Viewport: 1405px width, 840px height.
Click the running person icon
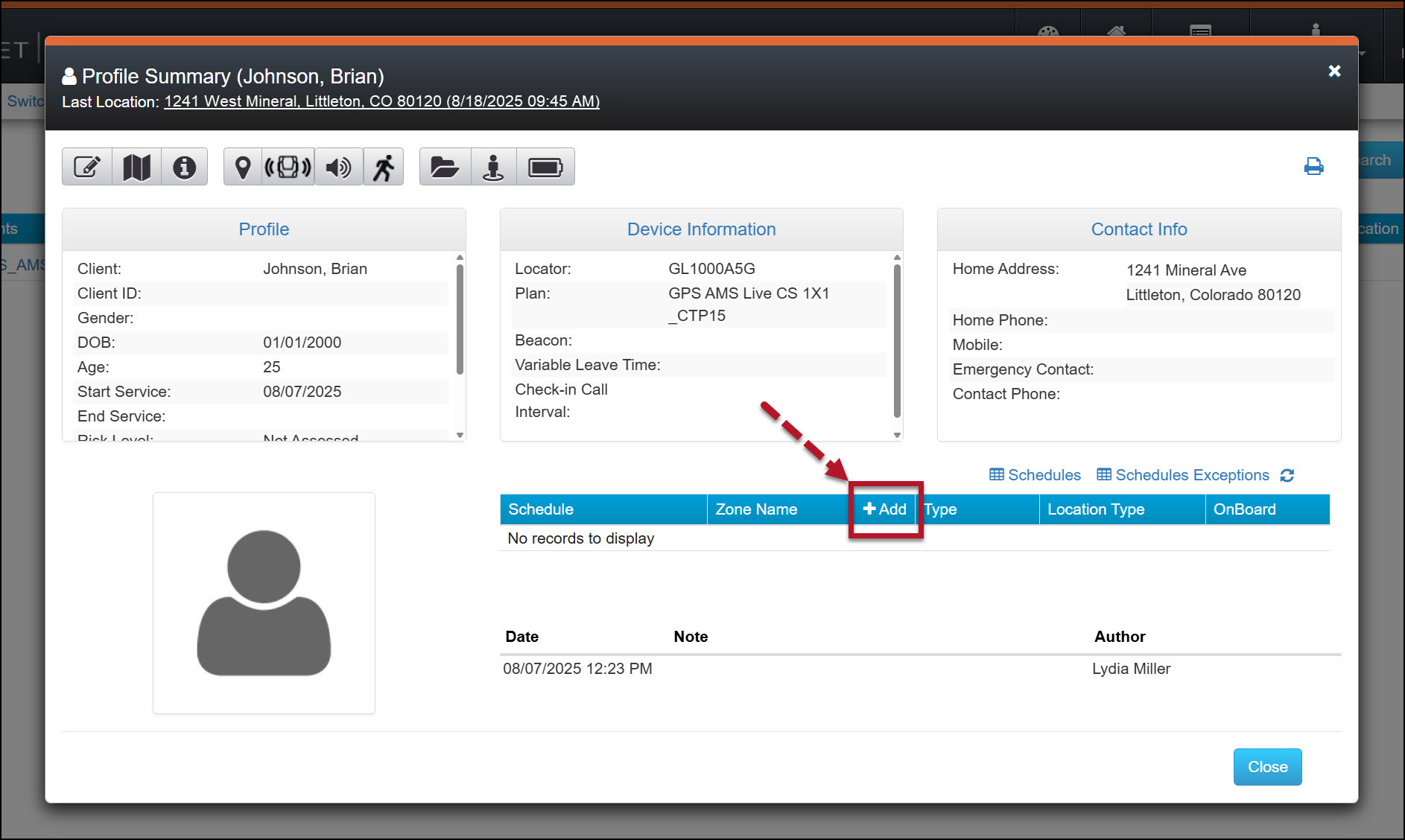384,167
